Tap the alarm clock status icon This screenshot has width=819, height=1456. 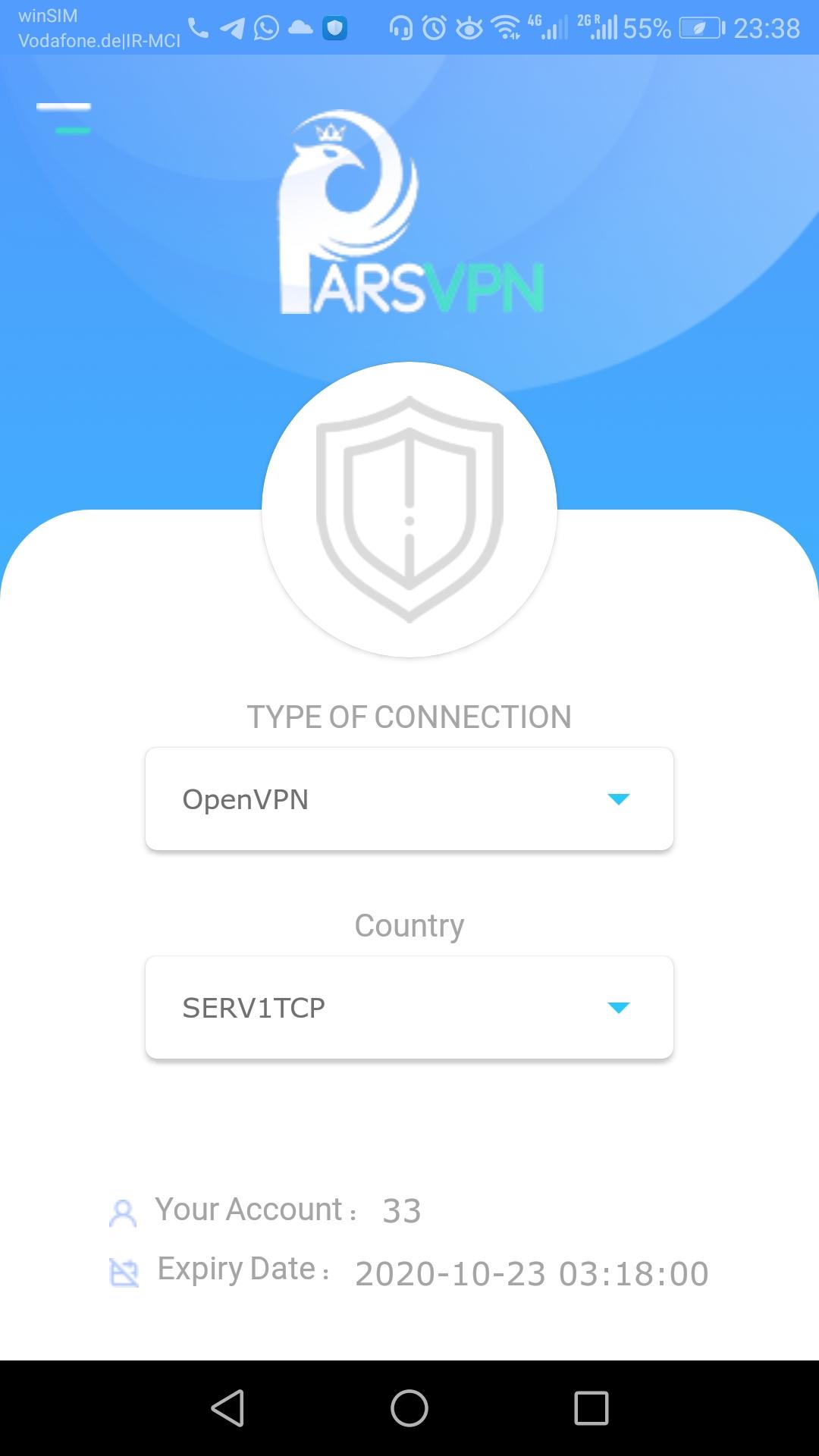(435, 29)
